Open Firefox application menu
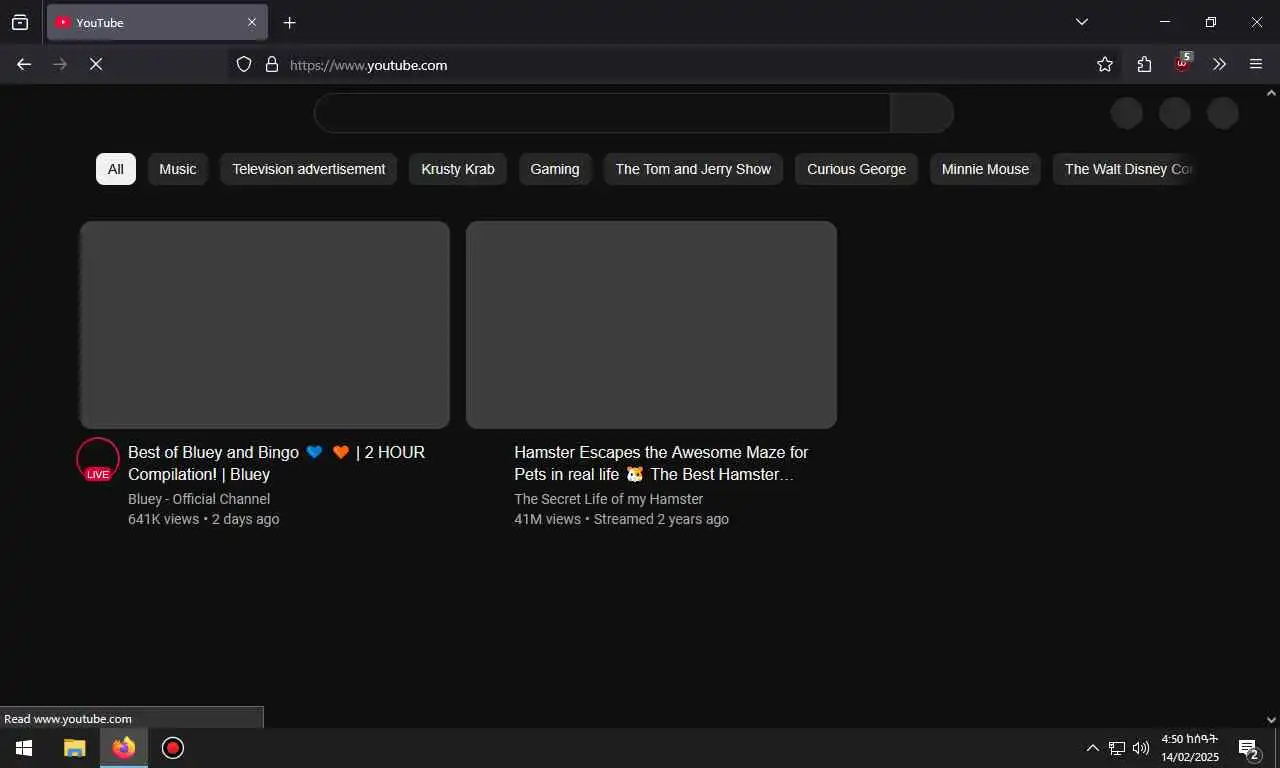The width and height of the screenshot is (1280, 768). coord(1256,64)
